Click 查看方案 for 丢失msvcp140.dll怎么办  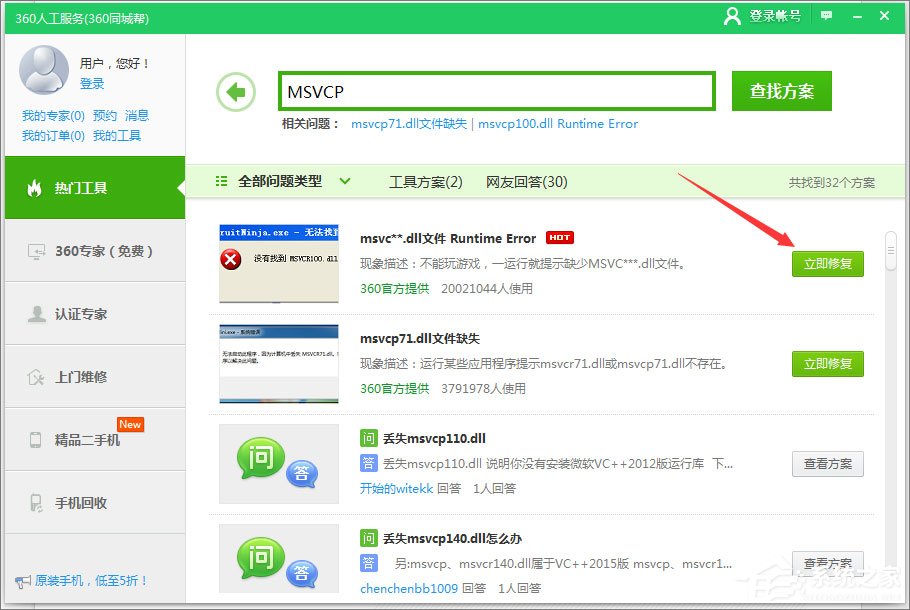[x=828, y=562]
